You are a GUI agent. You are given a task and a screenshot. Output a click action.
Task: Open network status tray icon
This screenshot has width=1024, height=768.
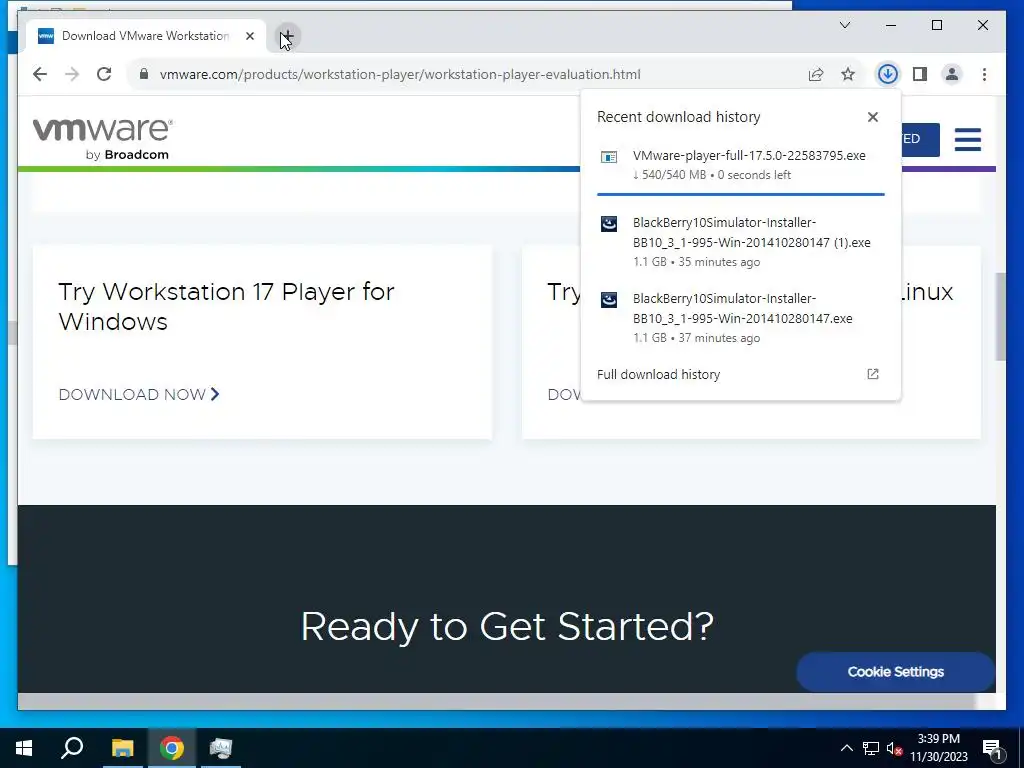coord(871,748)
